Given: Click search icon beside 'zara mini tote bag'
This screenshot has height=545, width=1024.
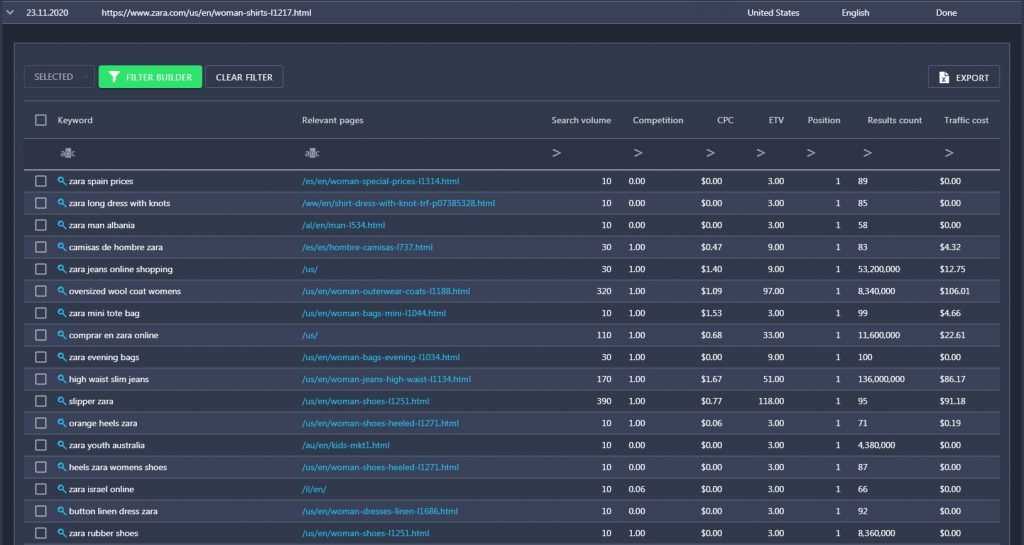Looking at the screenshot, I should click(61, 313).
